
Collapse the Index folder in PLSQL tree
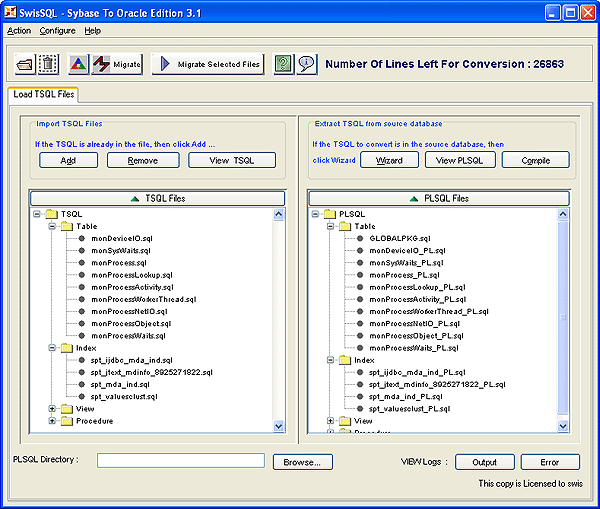[330, 360]
